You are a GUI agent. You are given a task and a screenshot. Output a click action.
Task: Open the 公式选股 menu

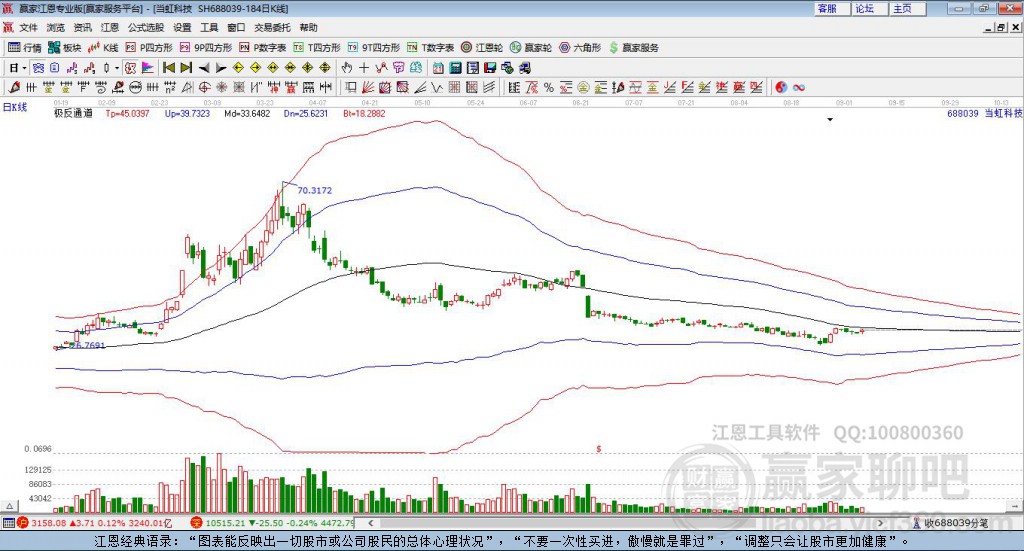click(146, 27)
